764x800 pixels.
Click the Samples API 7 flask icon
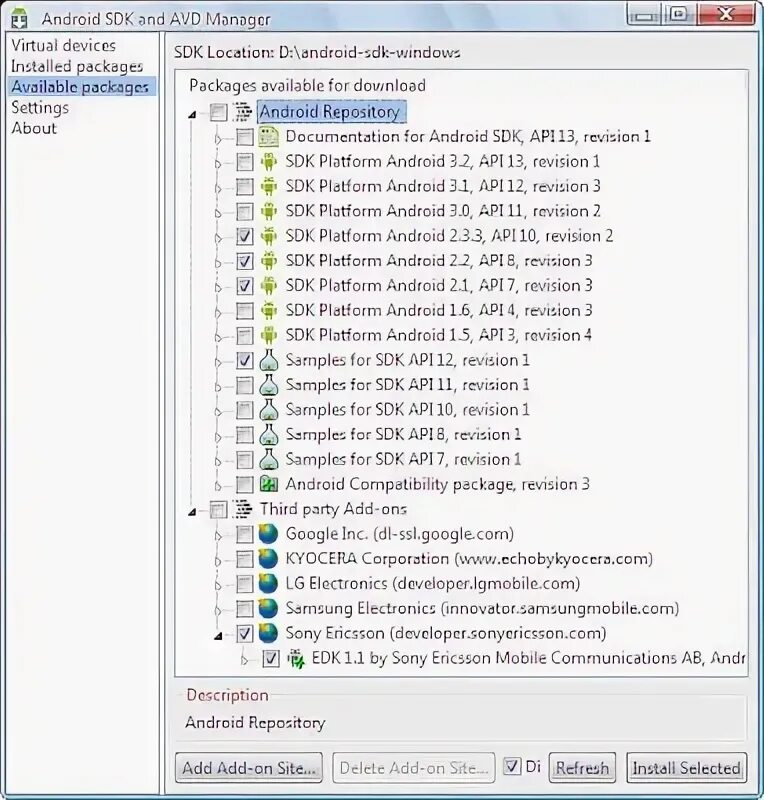(268, 460)
